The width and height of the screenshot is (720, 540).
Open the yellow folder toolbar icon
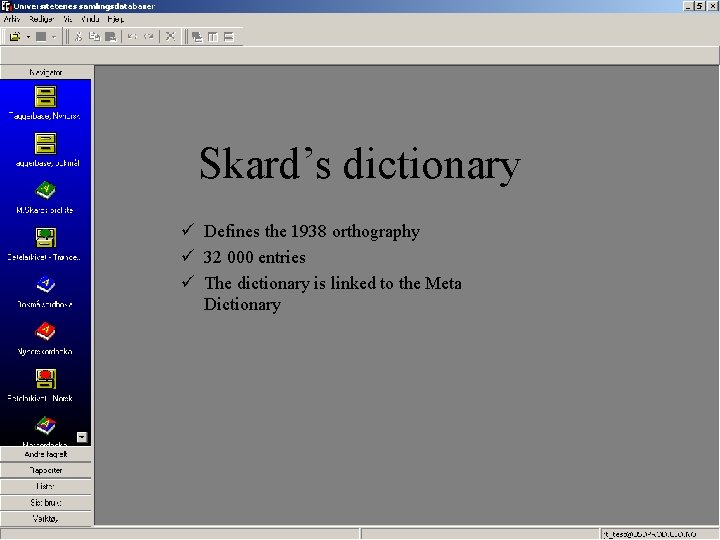pos(15,37)
